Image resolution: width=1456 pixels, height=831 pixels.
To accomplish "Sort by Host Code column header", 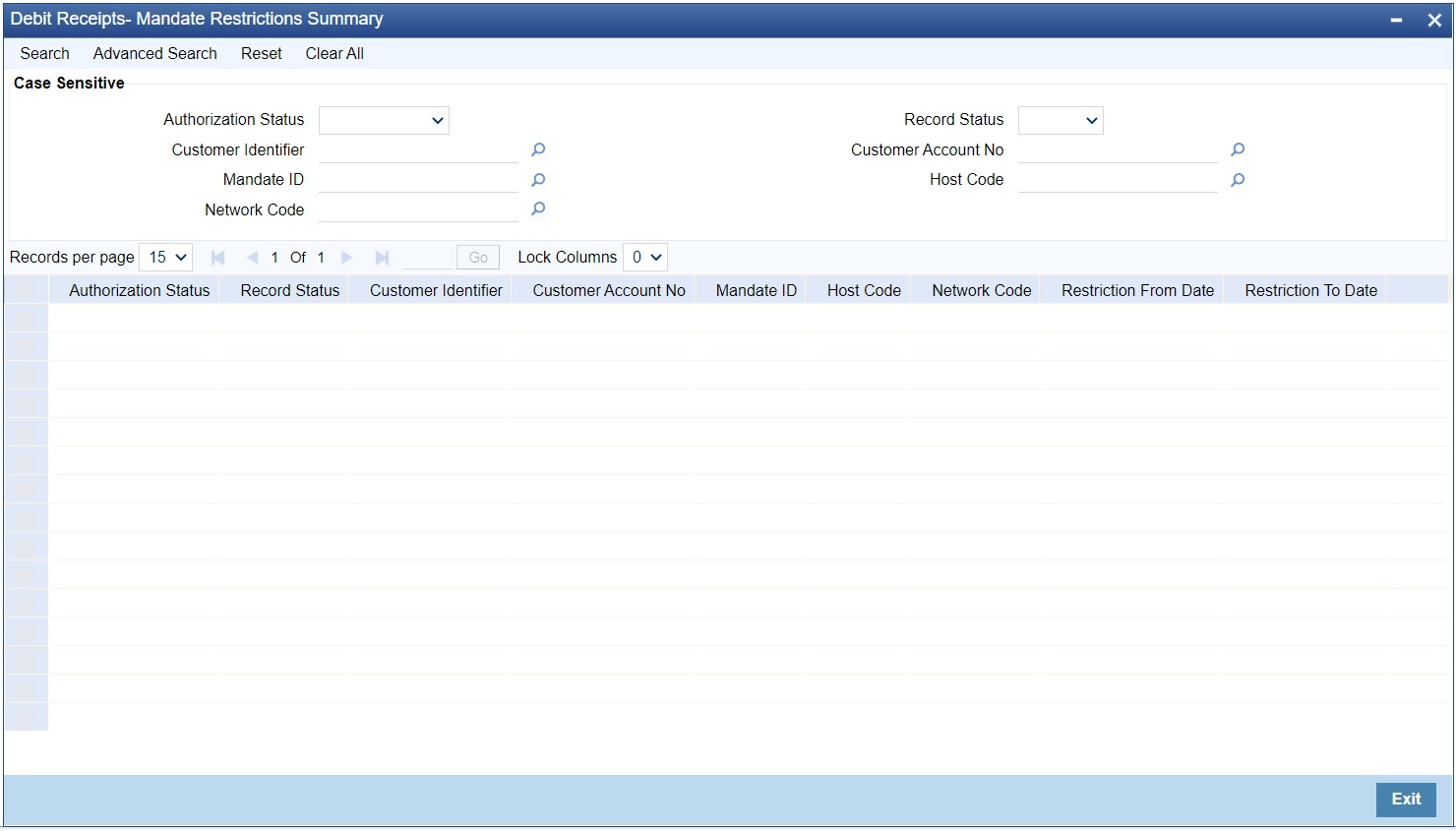I will 864,290.
